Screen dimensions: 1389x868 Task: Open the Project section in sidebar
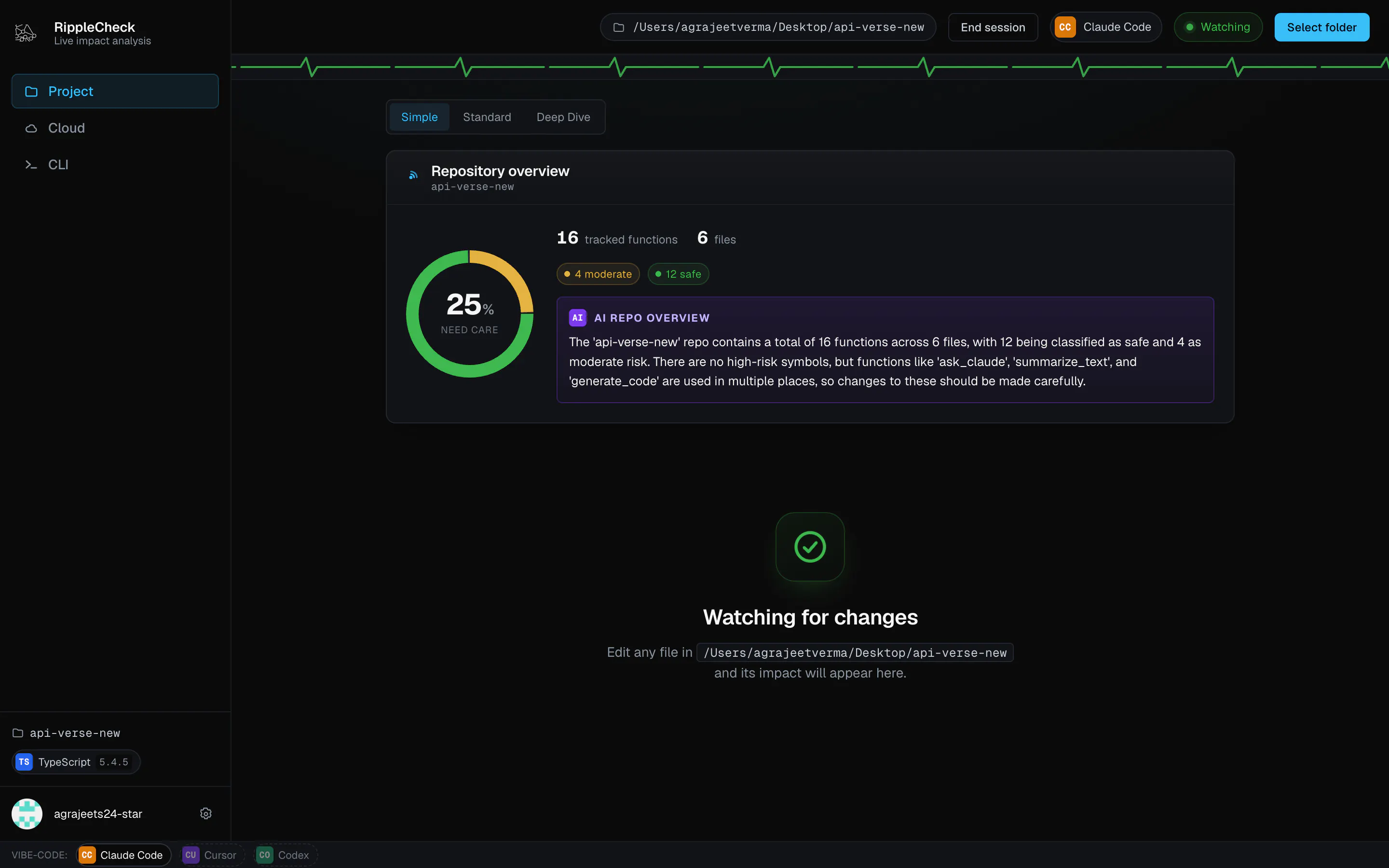tap(115, 91)
